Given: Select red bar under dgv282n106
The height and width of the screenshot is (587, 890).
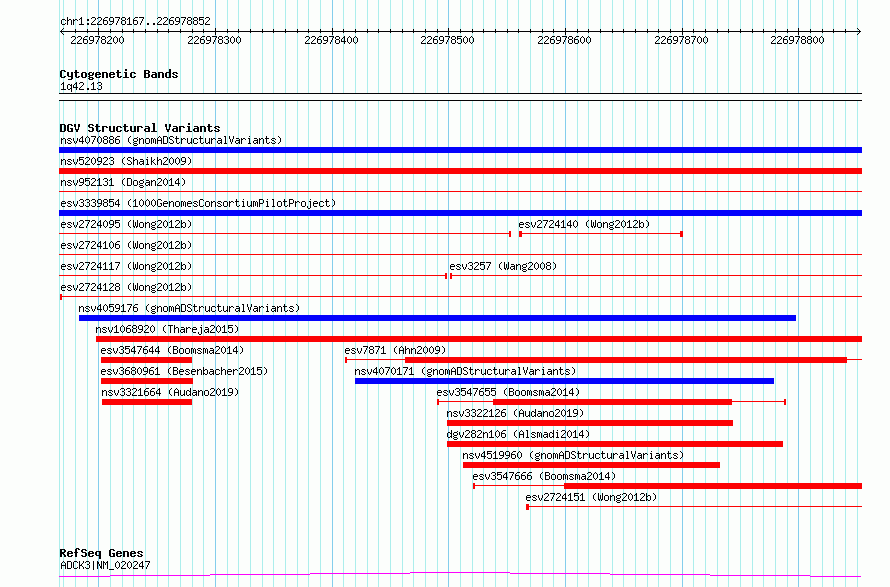Looking at the screenshot, I should click(615, 444).
